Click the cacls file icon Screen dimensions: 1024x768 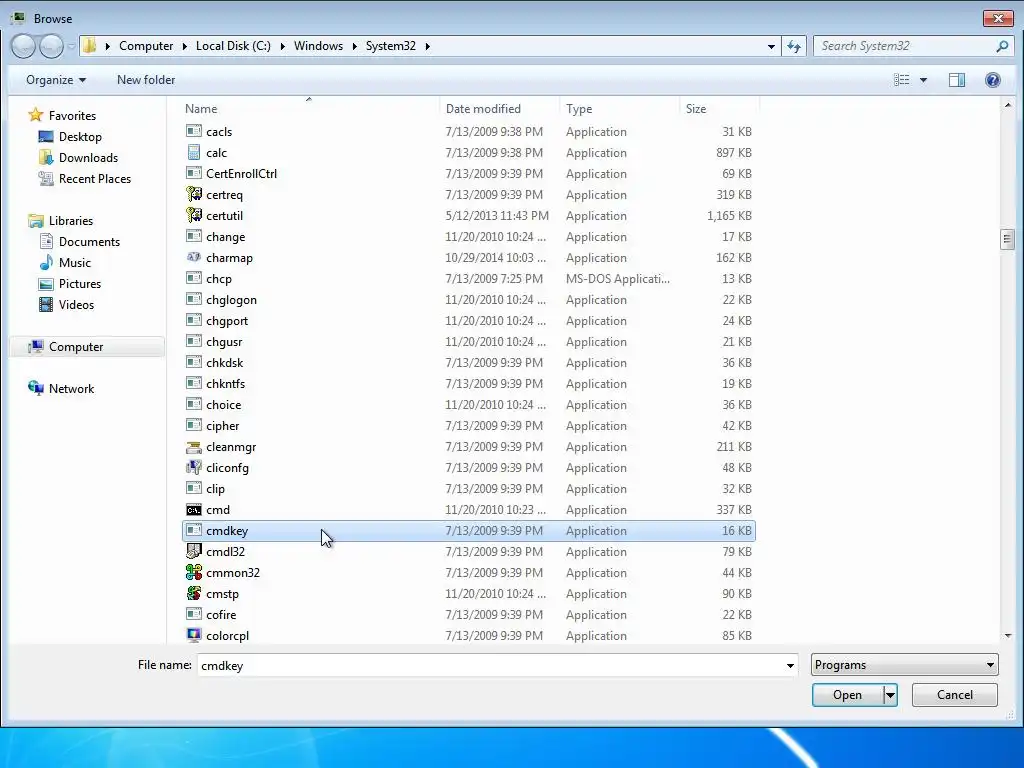pyautogui.click(x=193, y=131)
